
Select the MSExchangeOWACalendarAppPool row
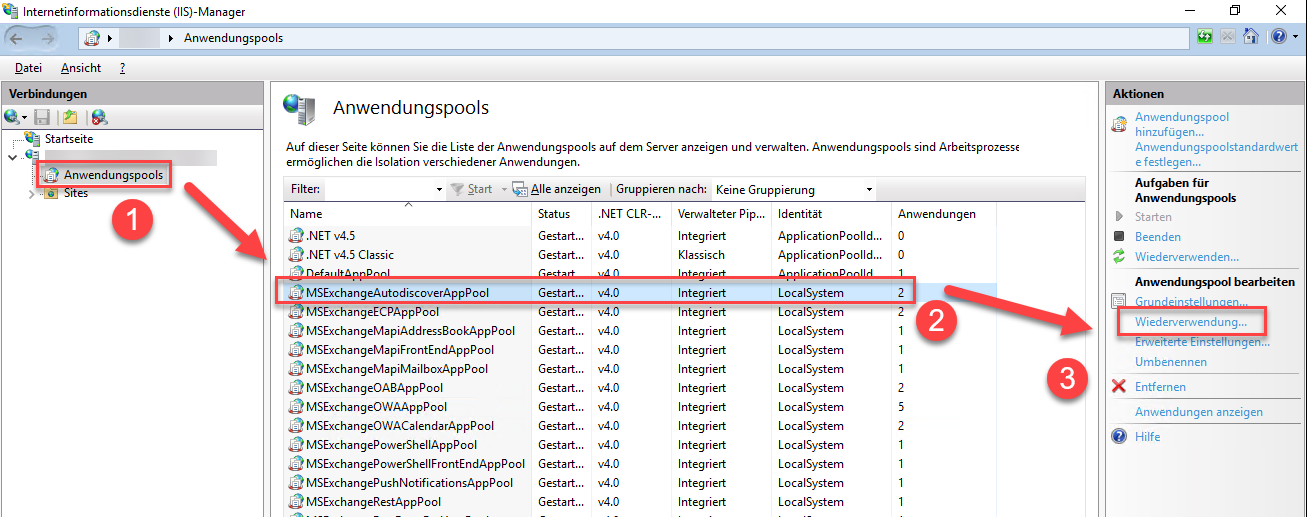coord(640,426)
